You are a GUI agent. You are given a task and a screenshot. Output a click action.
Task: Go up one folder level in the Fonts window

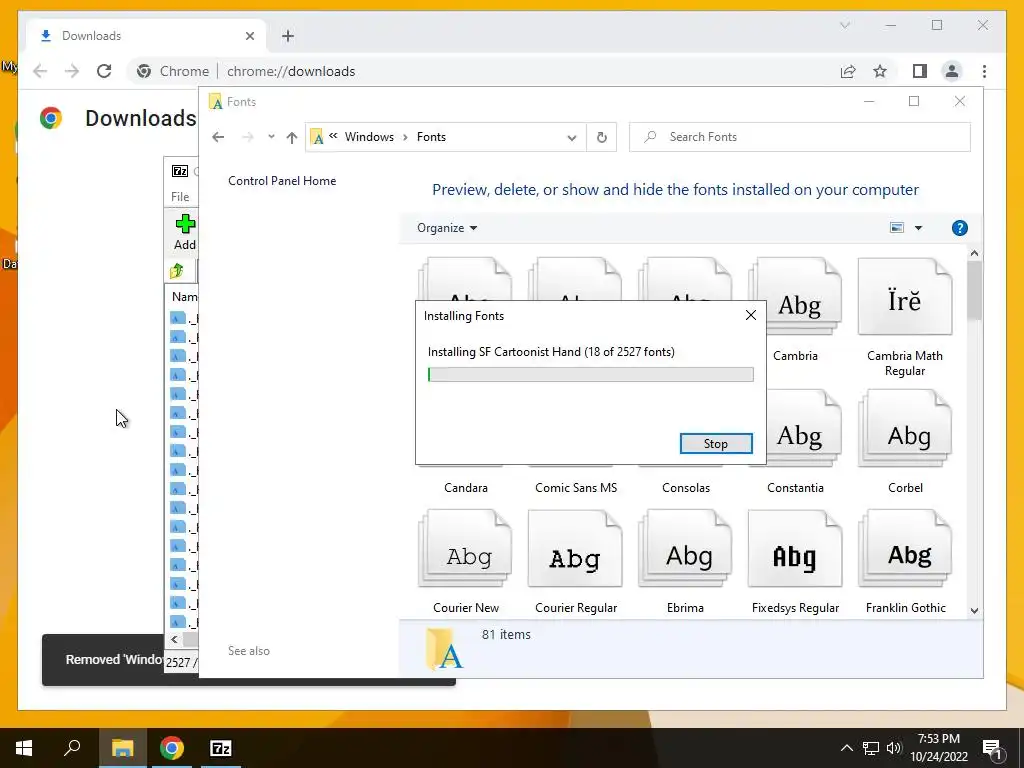click(292, 137)
